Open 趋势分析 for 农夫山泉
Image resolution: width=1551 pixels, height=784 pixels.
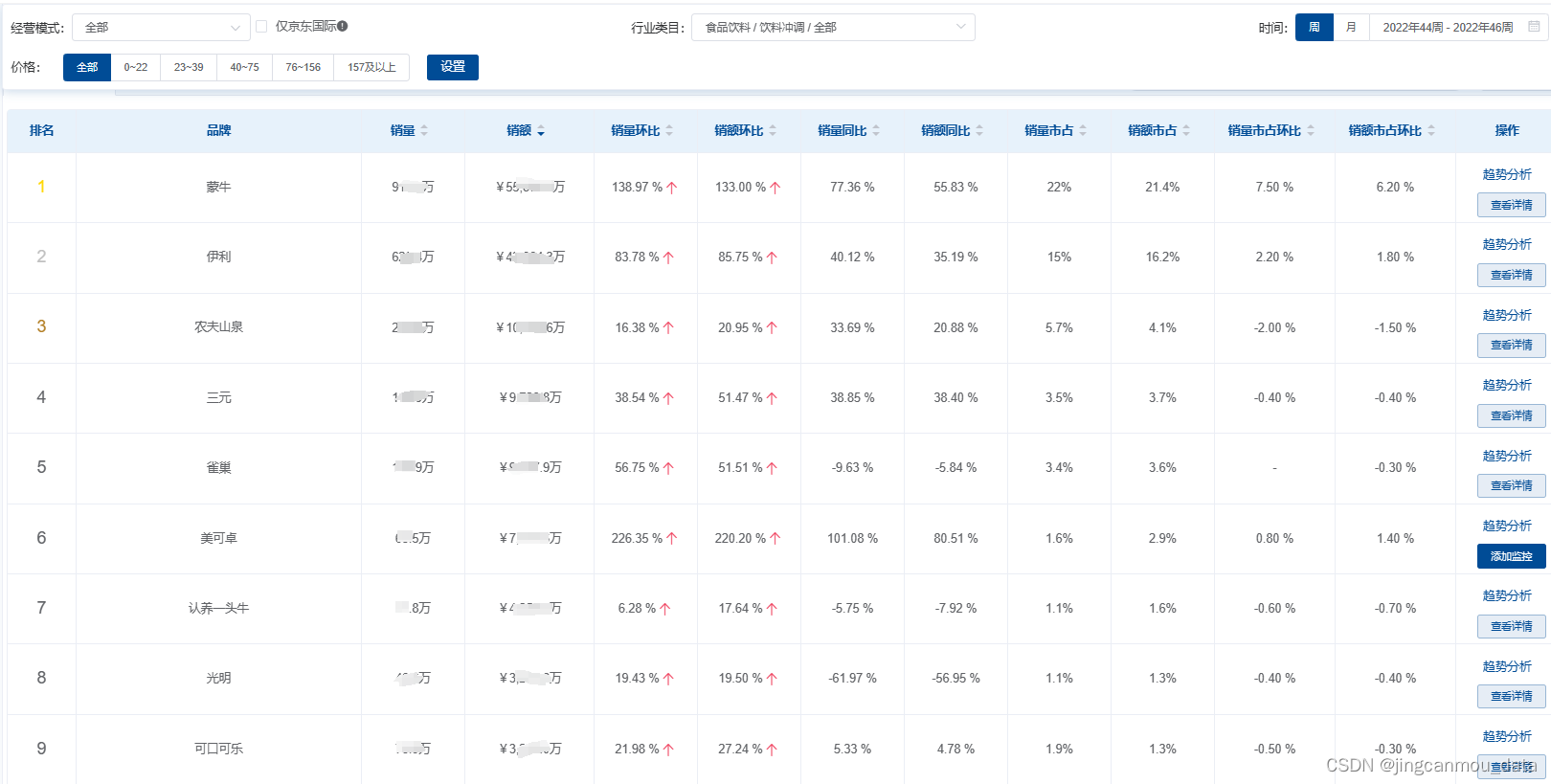[1507, 315]
